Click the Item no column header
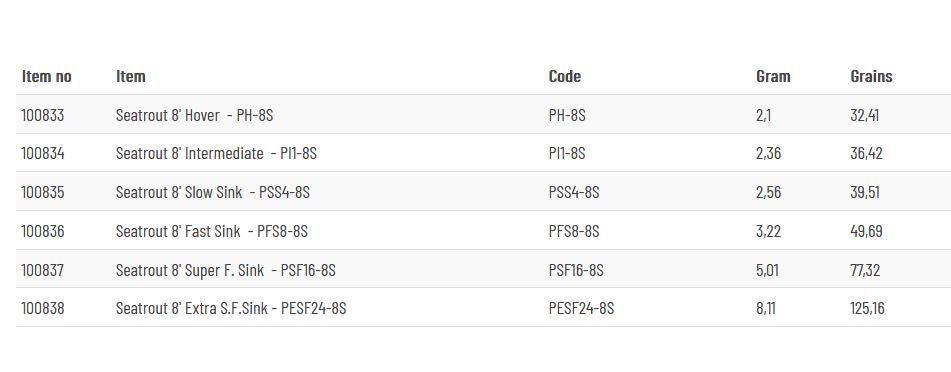The image size is (951, 372). tap(47, 76)
